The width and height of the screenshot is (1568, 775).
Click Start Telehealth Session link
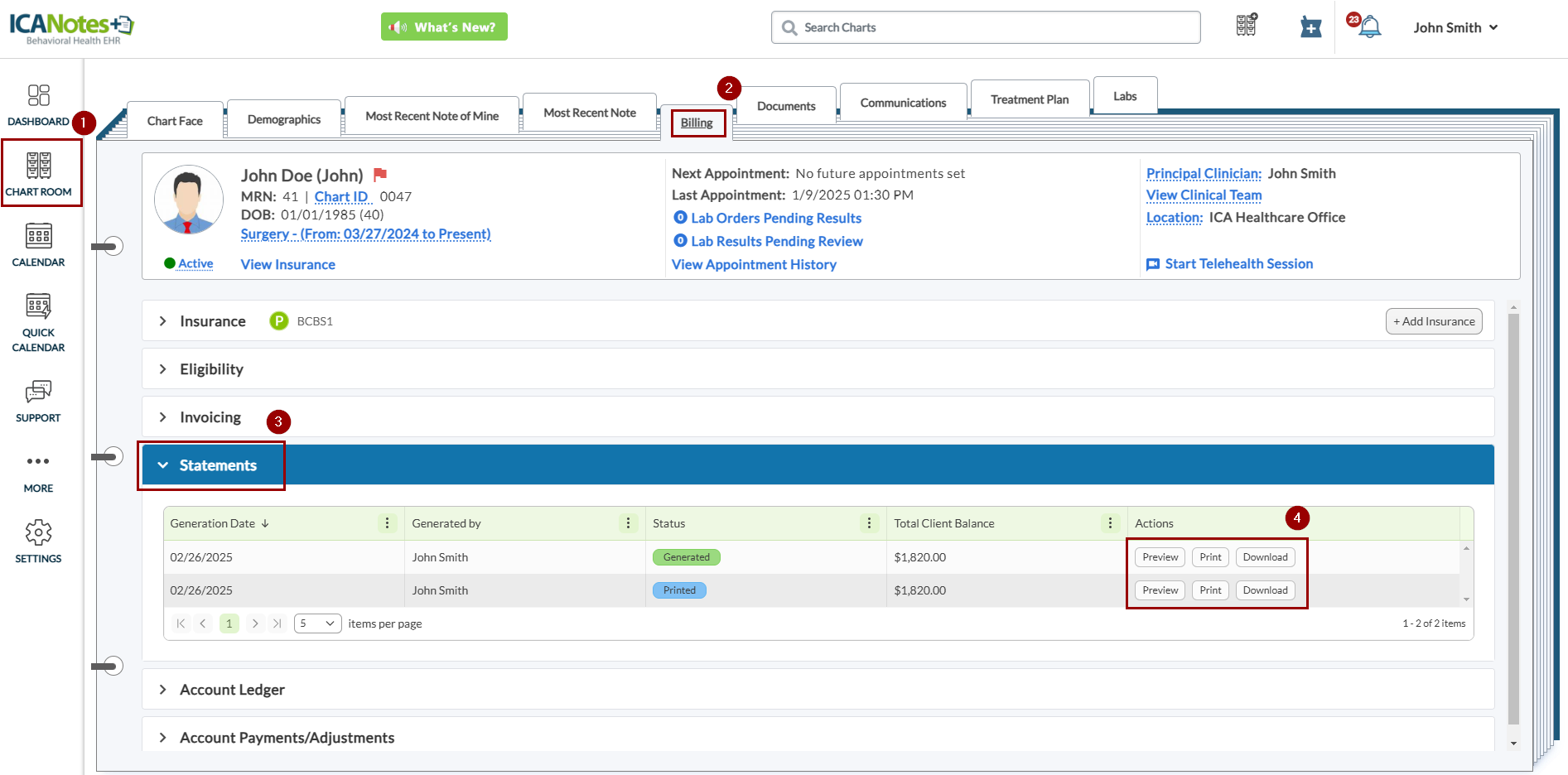[x=1238, y=264]
